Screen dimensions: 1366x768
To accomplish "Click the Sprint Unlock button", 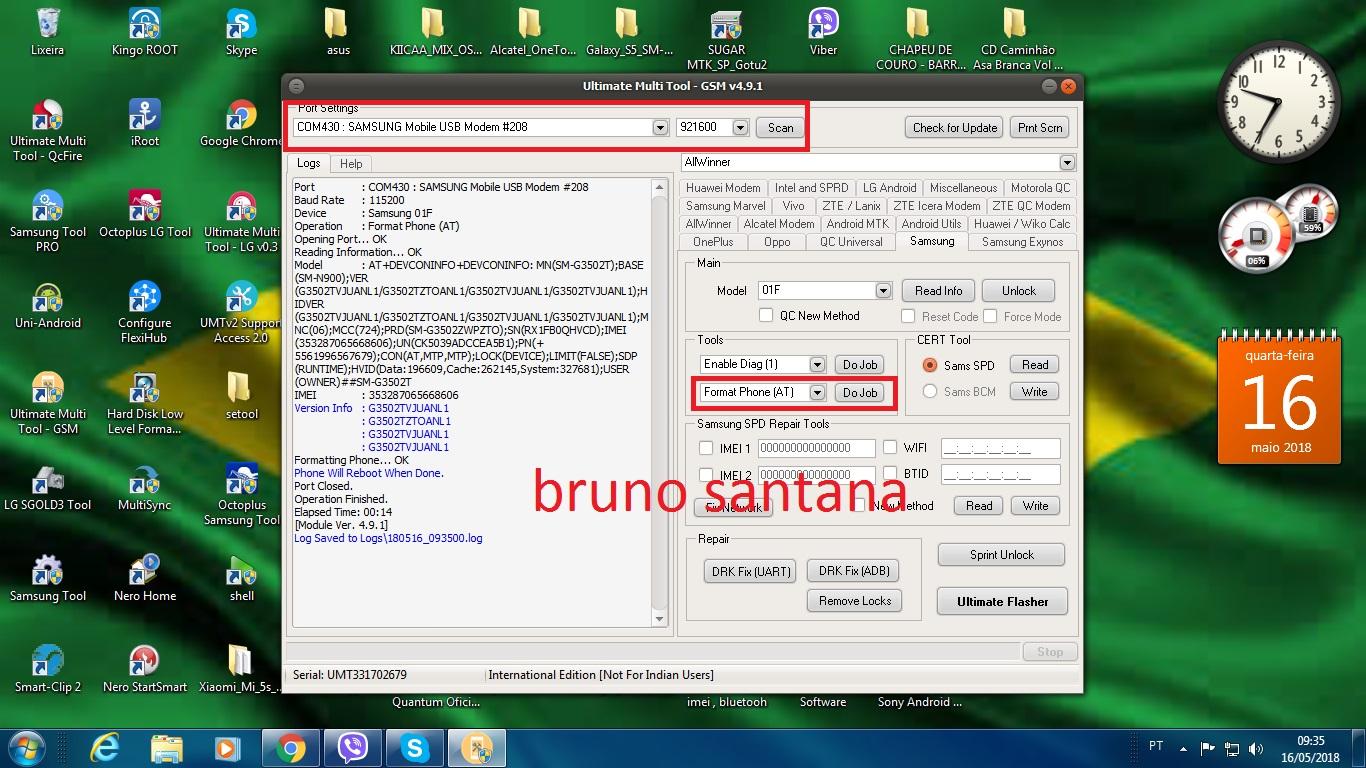I will (1001, 555).
